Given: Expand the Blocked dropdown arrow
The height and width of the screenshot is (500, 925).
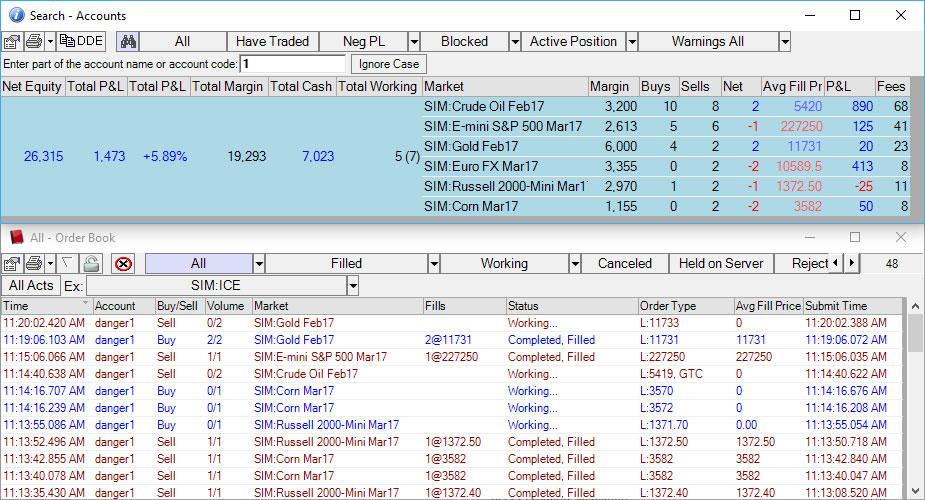Looking at the screenshot, I should tap(515, 42).
